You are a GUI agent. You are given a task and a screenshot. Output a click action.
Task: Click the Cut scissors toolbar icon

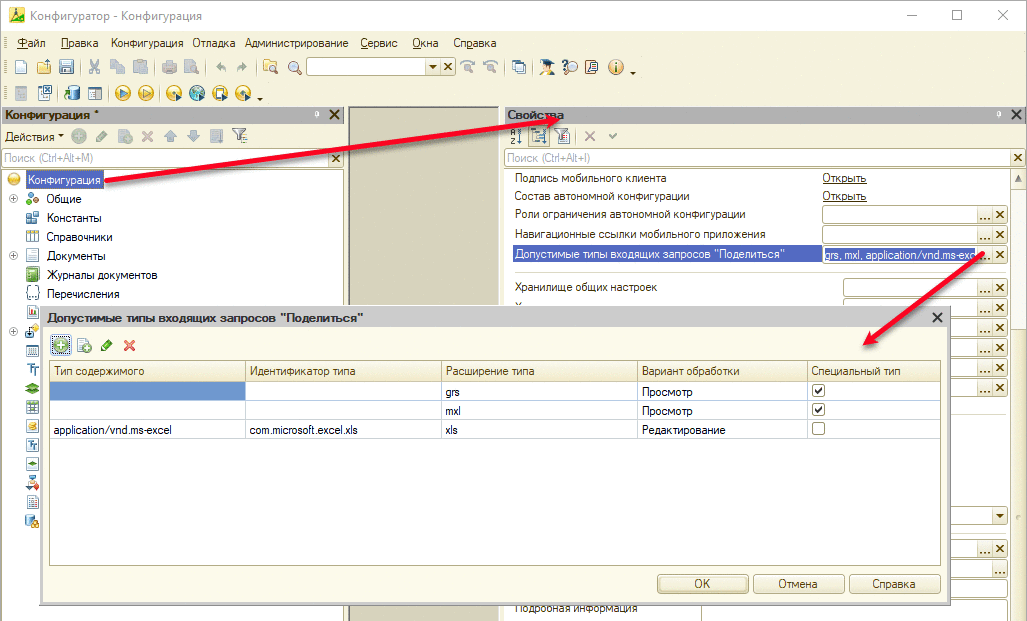click(94, 67)
